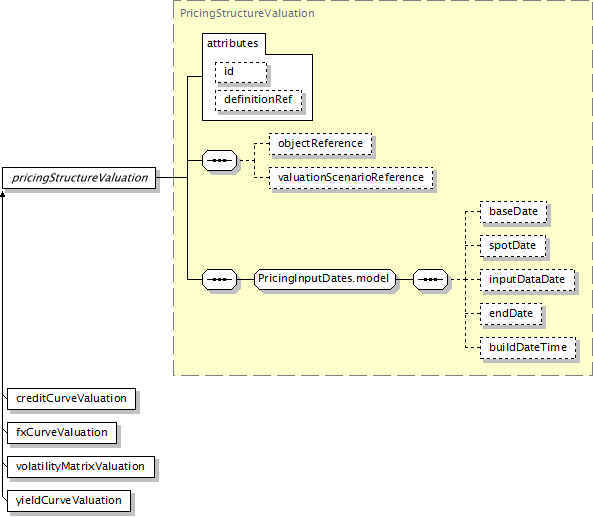
Task: Select the attributes folder tab
Action: point(233,43)
